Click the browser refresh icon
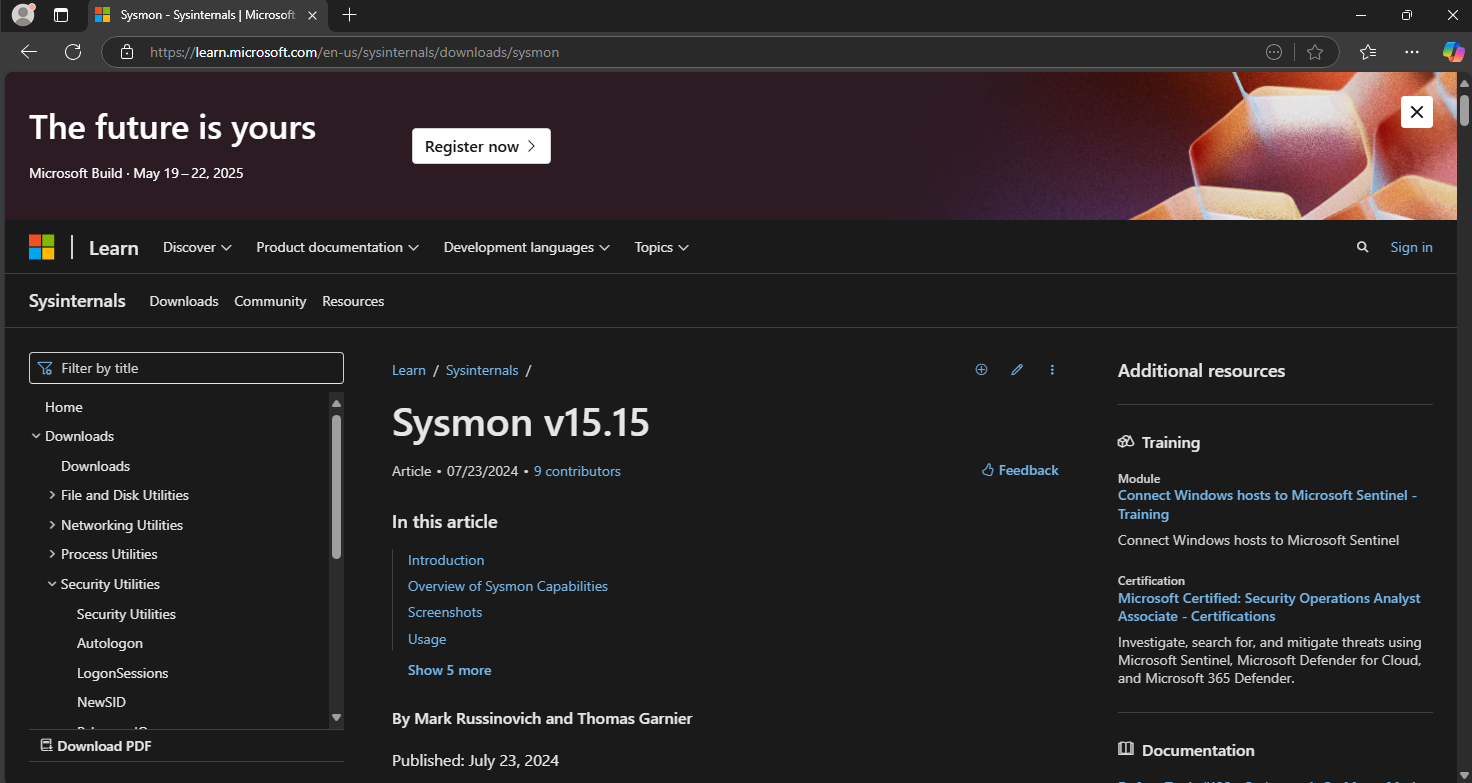 (73, 52)
